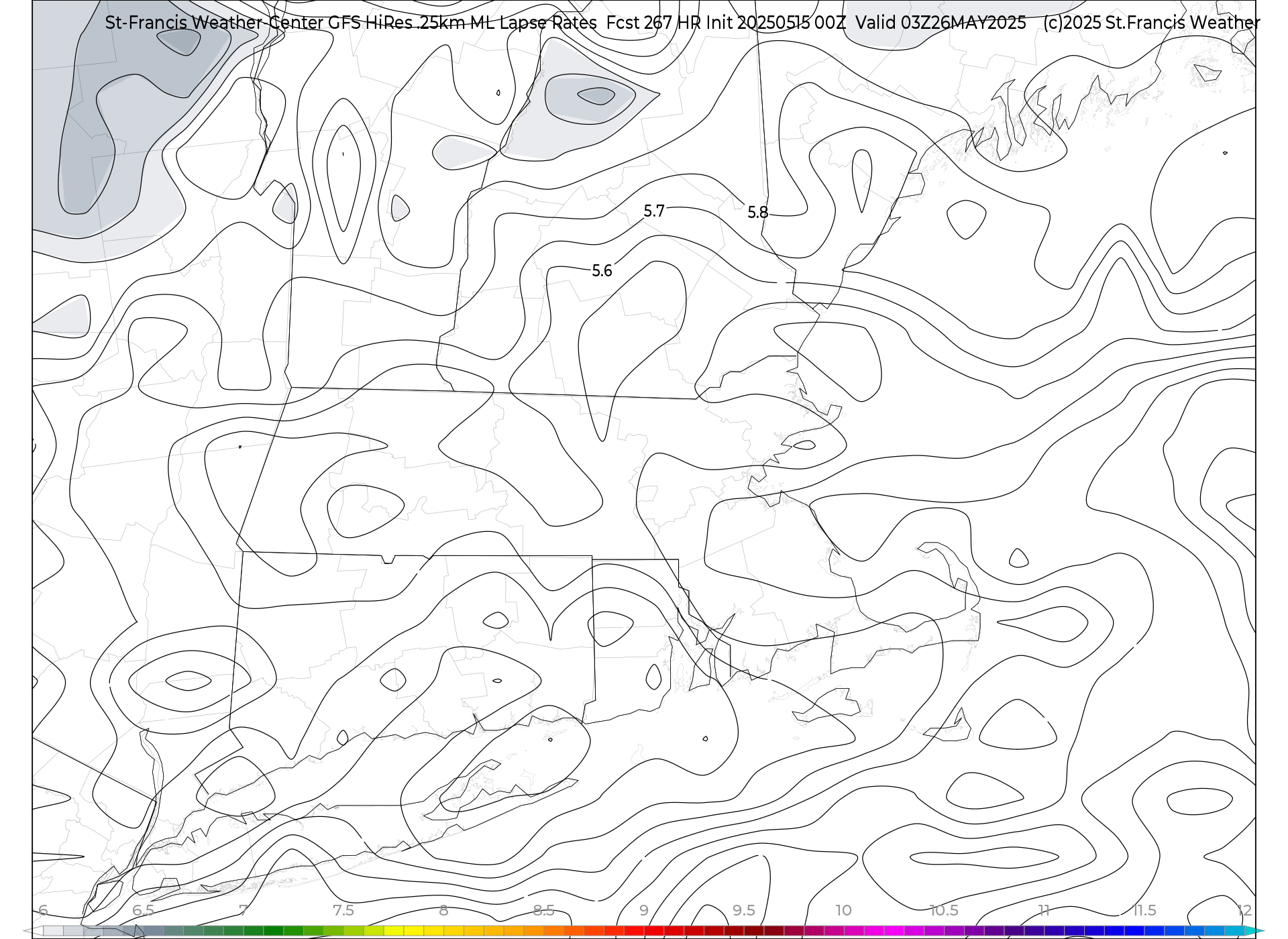Click the 5.8 contour label

(758, 213)
